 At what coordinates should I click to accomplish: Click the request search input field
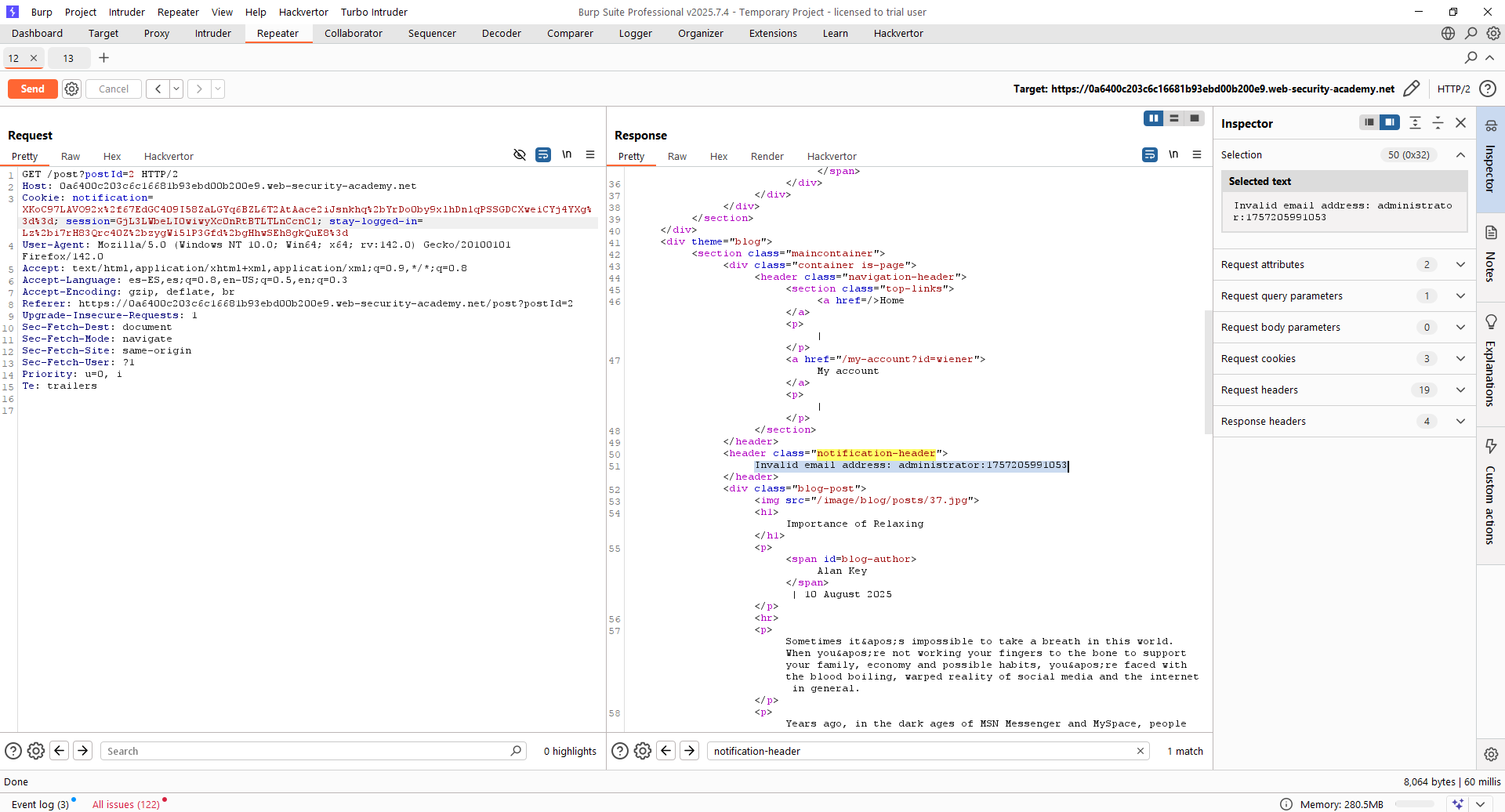click(x=306, y=751)
